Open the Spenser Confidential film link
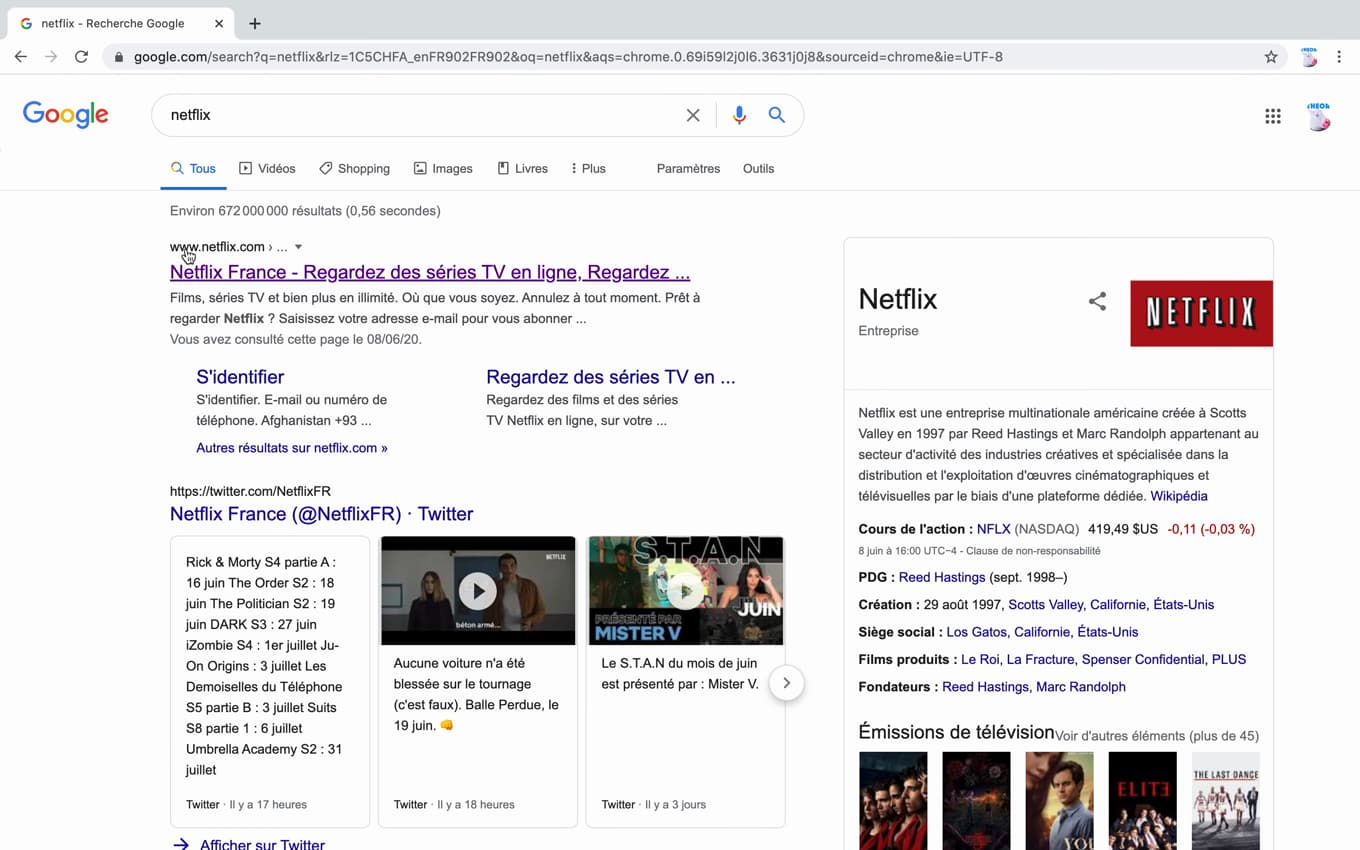Screen dimensions: 1360x850 [1143, 659]
